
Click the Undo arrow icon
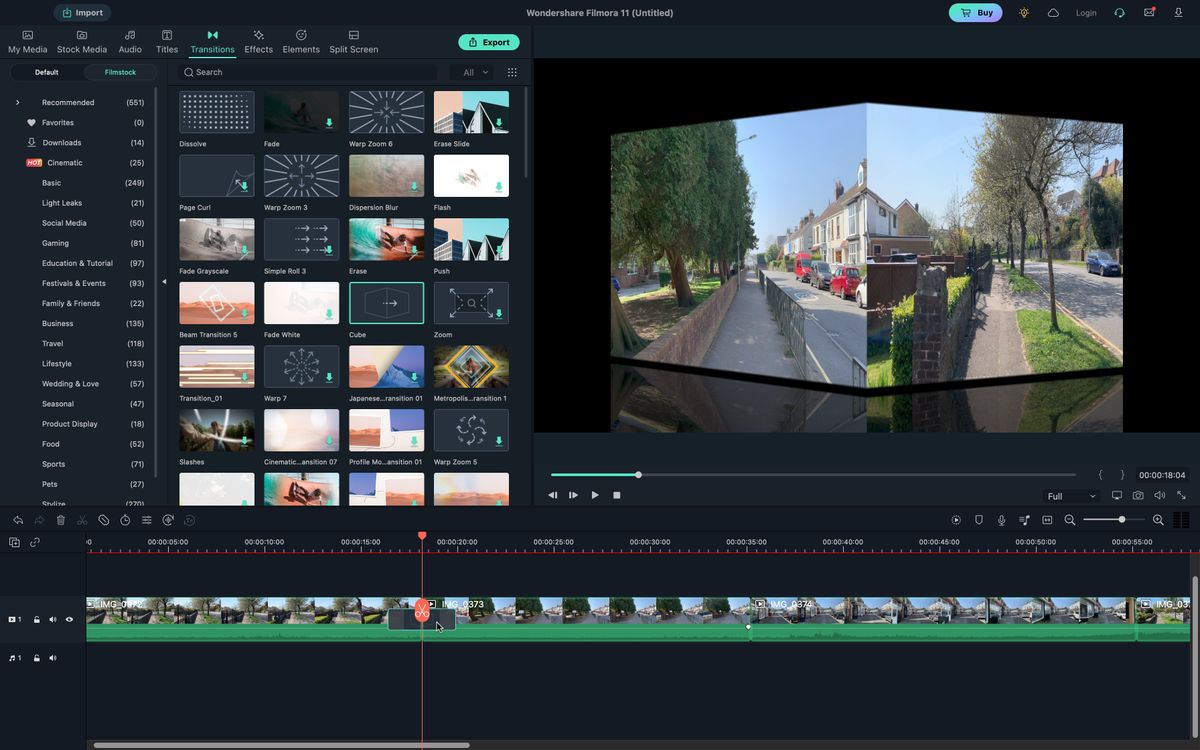point(17,520)
